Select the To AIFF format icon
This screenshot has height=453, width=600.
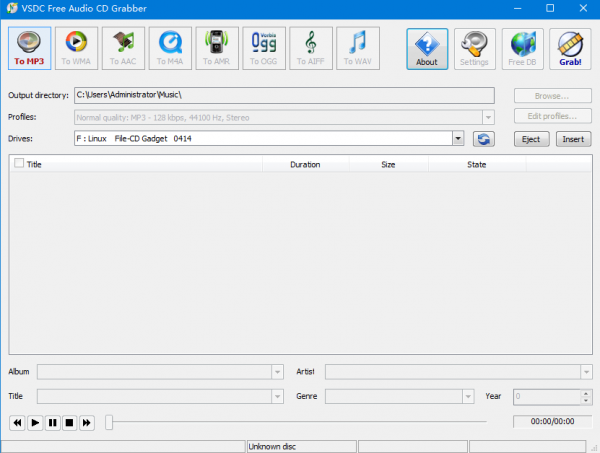[311, 48]
